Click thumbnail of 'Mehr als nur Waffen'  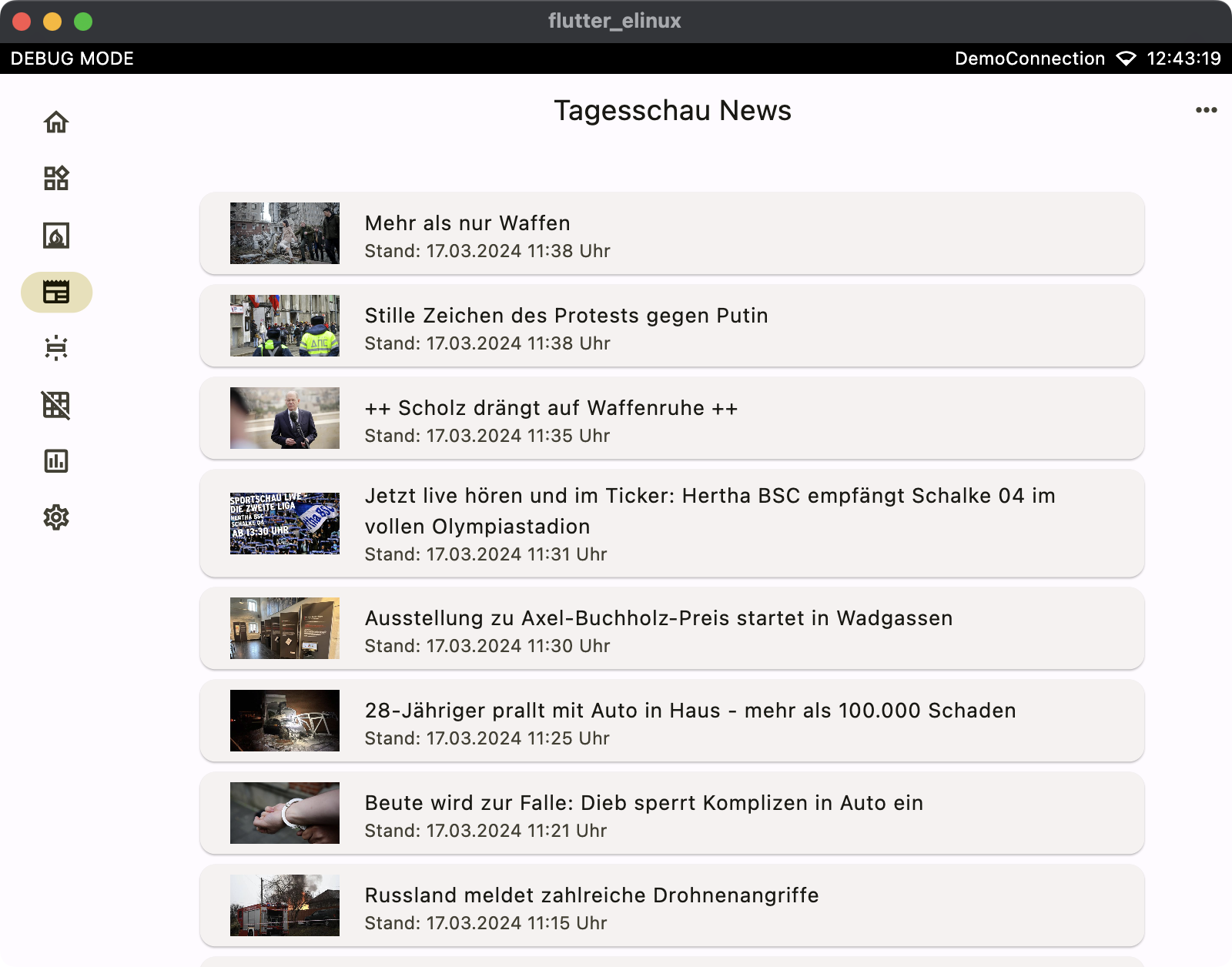[x=285, y=233]
